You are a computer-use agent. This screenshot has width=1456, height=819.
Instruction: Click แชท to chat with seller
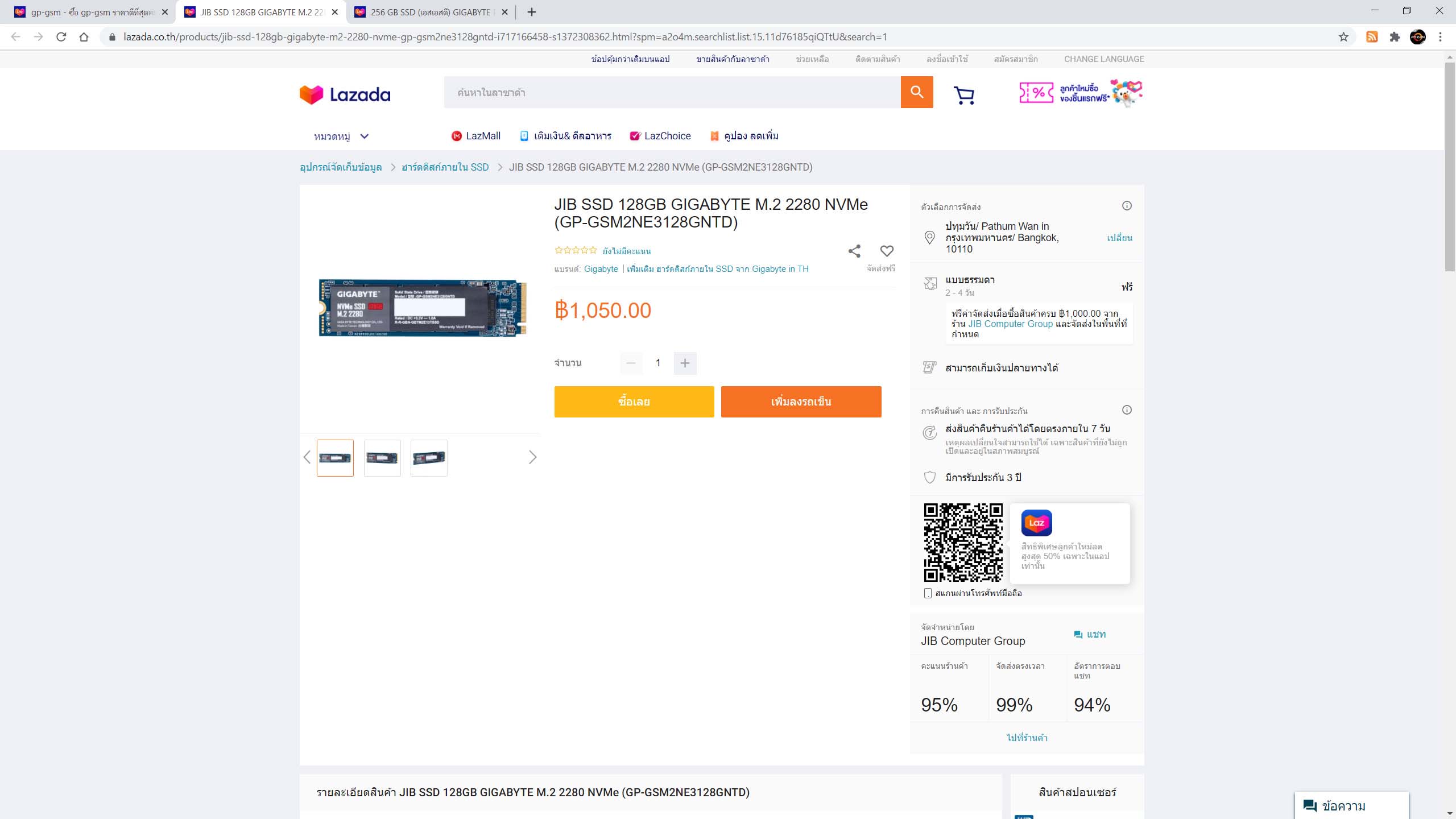click(1090, 634)
